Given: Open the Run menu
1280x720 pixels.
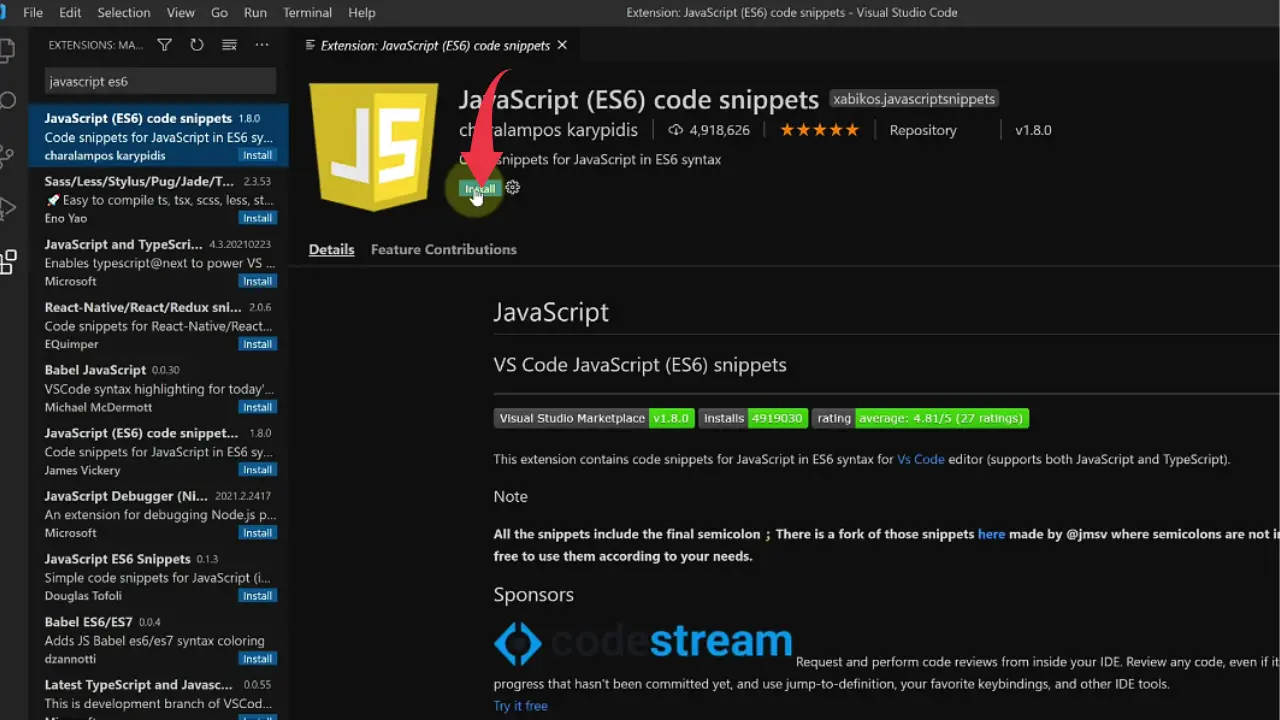Looking at the screenshot, I should [255, 13].
